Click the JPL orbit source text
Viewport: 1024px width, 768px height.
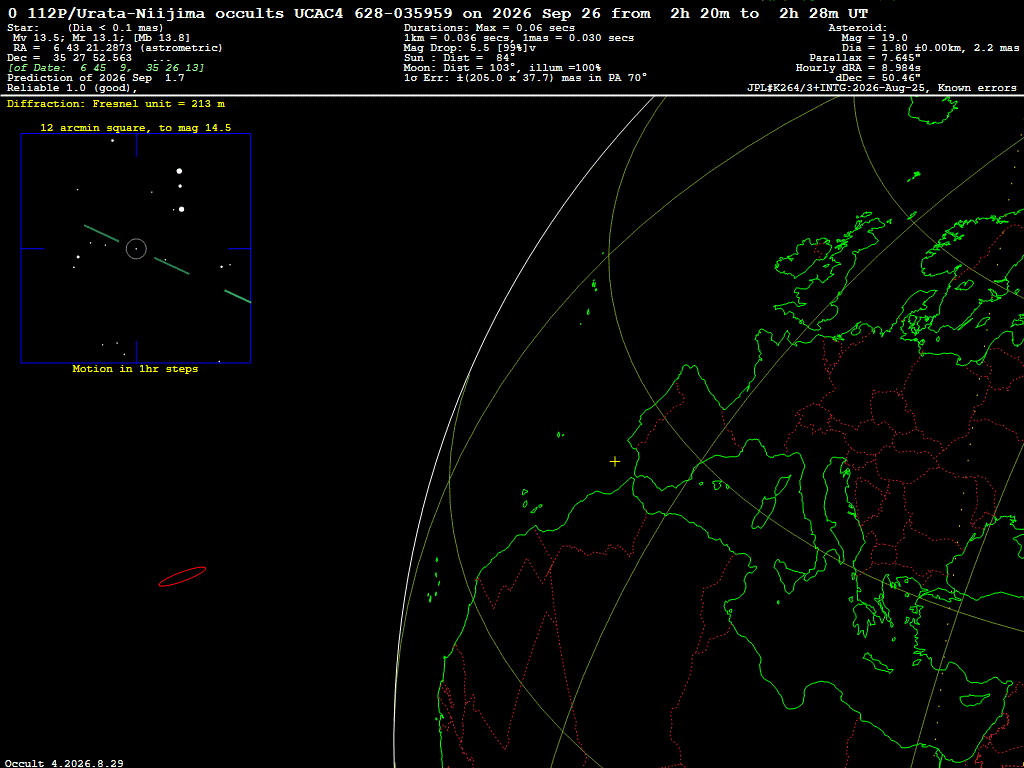click(882, 88)
